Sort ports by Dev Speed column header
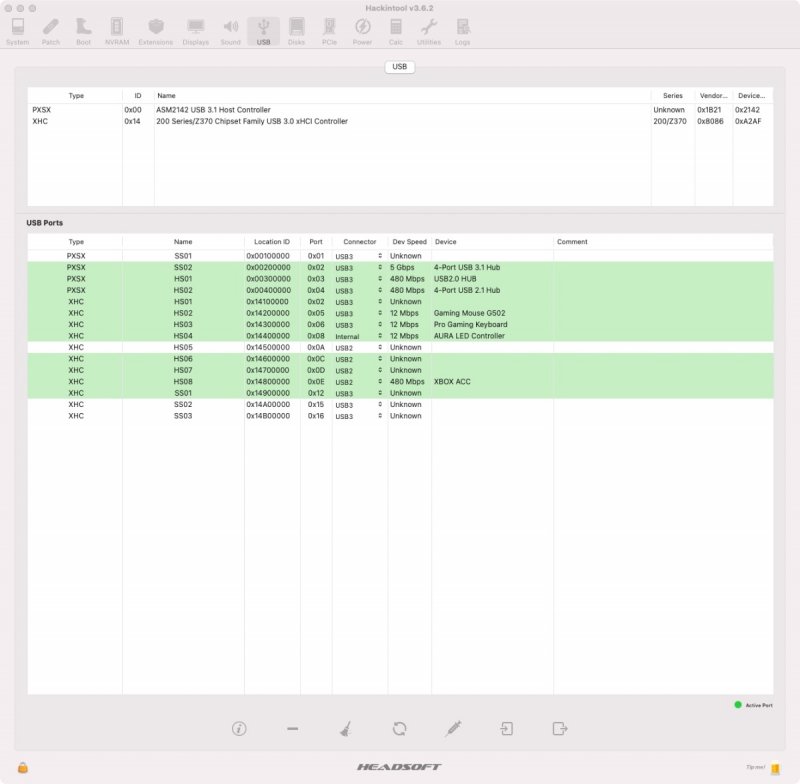The height and width of the screenshot is (784, 800). 409,242
